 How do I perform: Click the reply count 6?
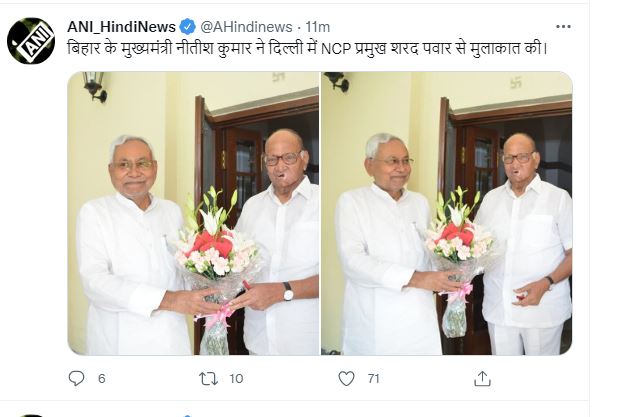coord(102,378)
